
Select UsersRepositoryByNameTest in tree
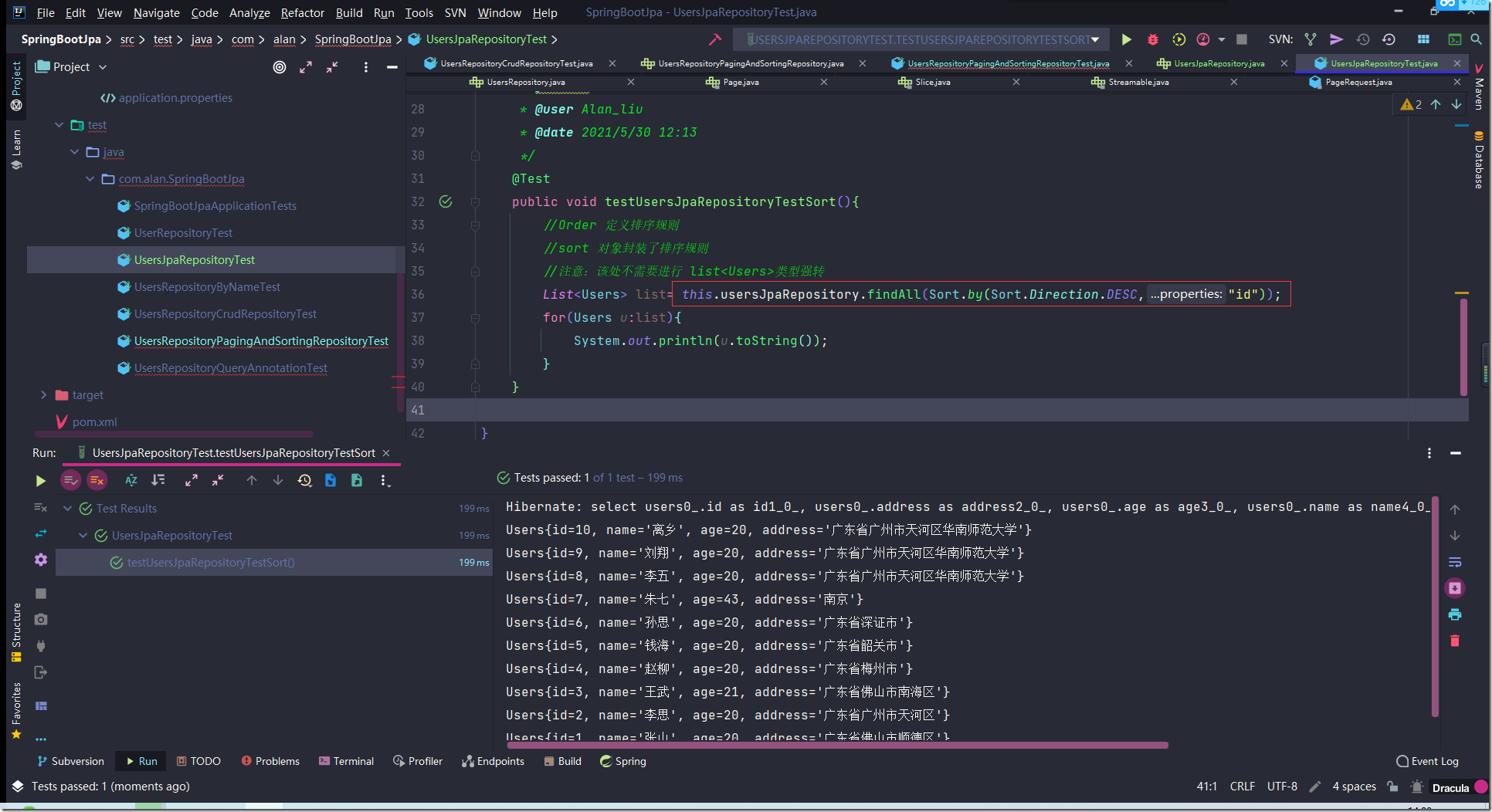207,287
